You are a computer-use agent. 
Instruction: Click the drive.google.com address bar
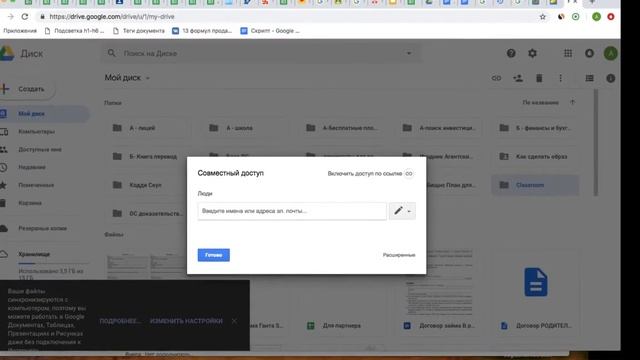tap(286, 17)
